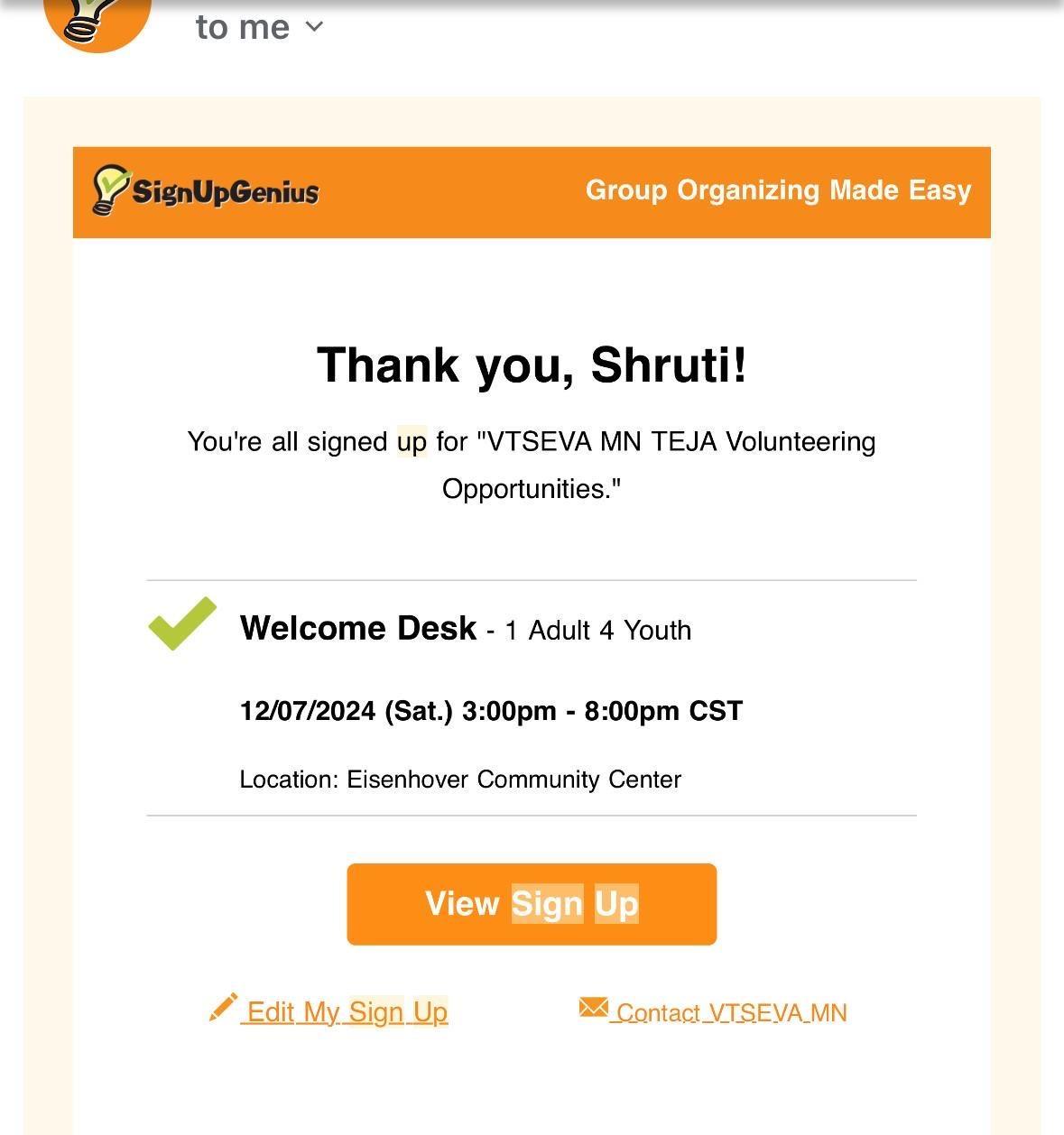Image resolution: width=1064 pixels, height=1135 pixels.
Task: Click the "to me" recipient text
Action: [x=242, y=28]
